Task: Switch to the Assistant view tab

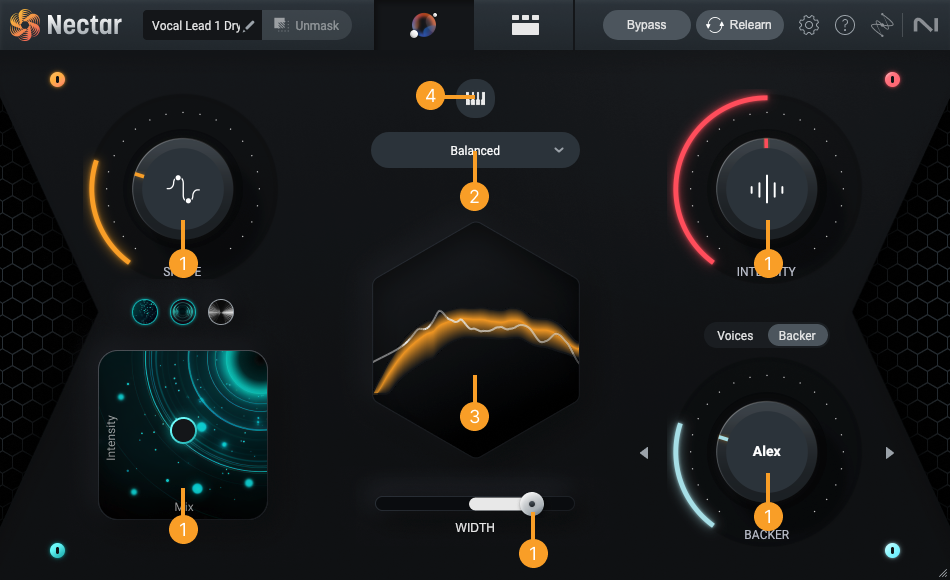Action: click(x=424, y=25)
